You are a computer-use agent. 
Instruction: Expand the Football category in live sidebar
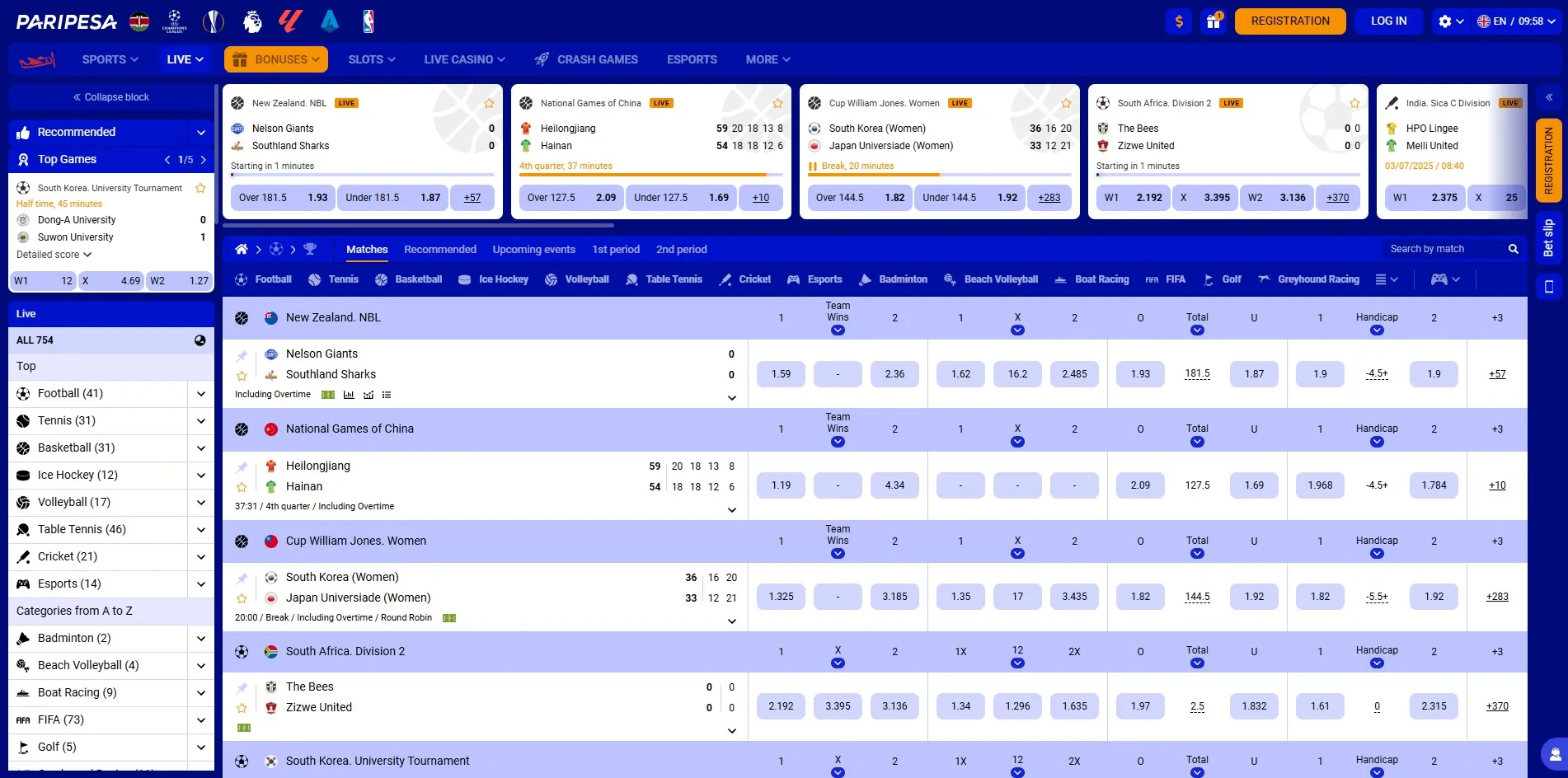coord(201,393)
